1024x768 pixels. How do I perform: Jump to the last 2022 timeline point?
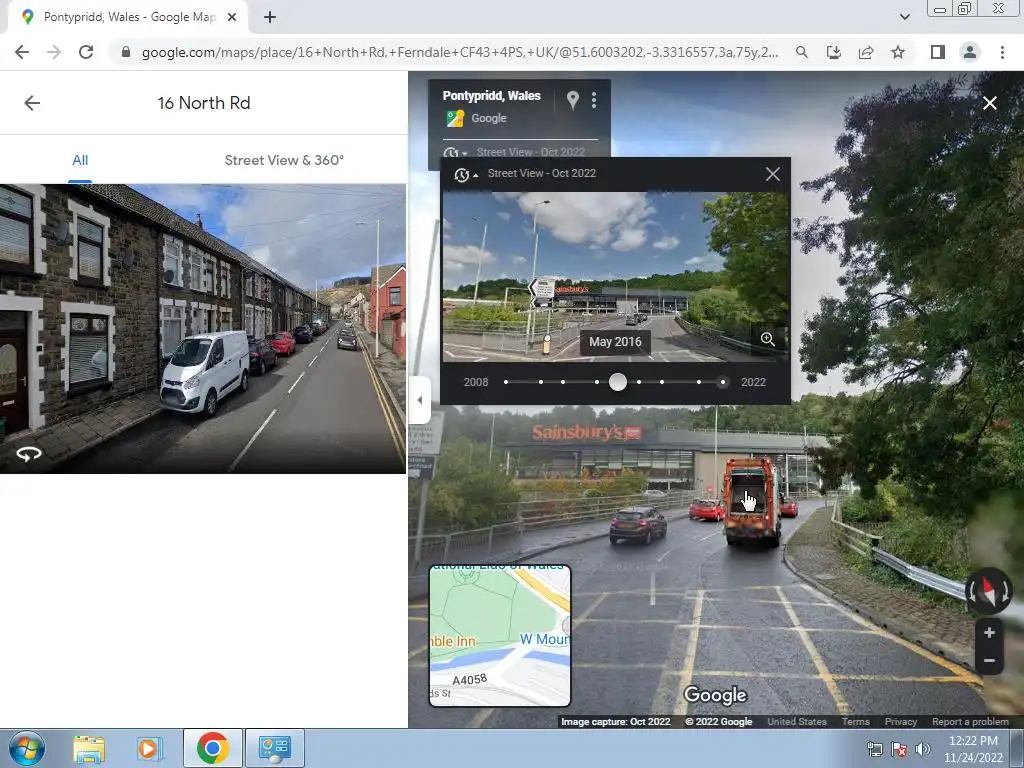pos(722,382)
